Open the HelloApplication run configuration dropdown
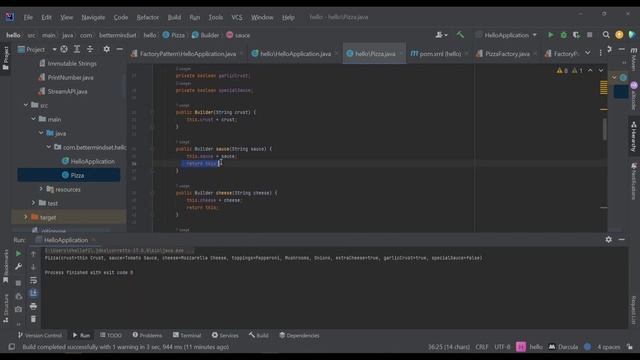 coord(507,35)
